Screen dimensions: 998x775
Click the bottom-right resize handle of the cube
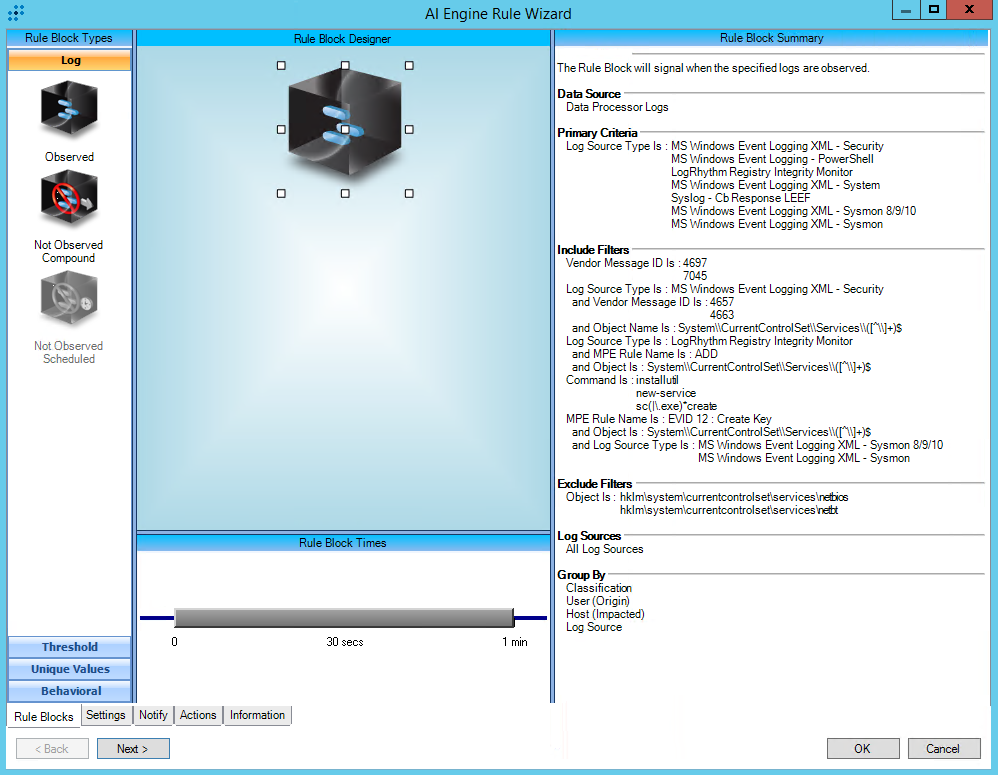[409, 193]
